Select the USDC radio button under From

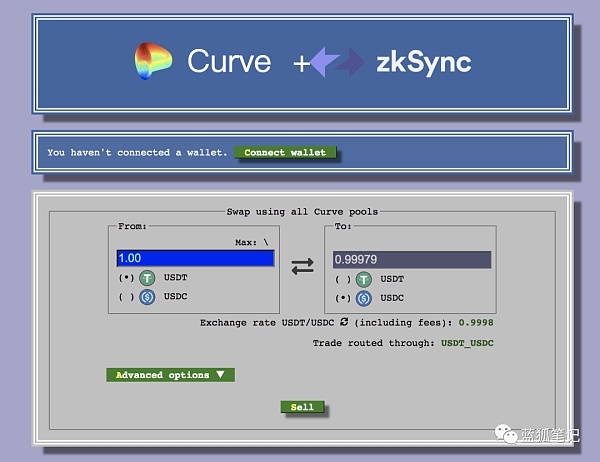pyautogui.click(x=126, y=298)
